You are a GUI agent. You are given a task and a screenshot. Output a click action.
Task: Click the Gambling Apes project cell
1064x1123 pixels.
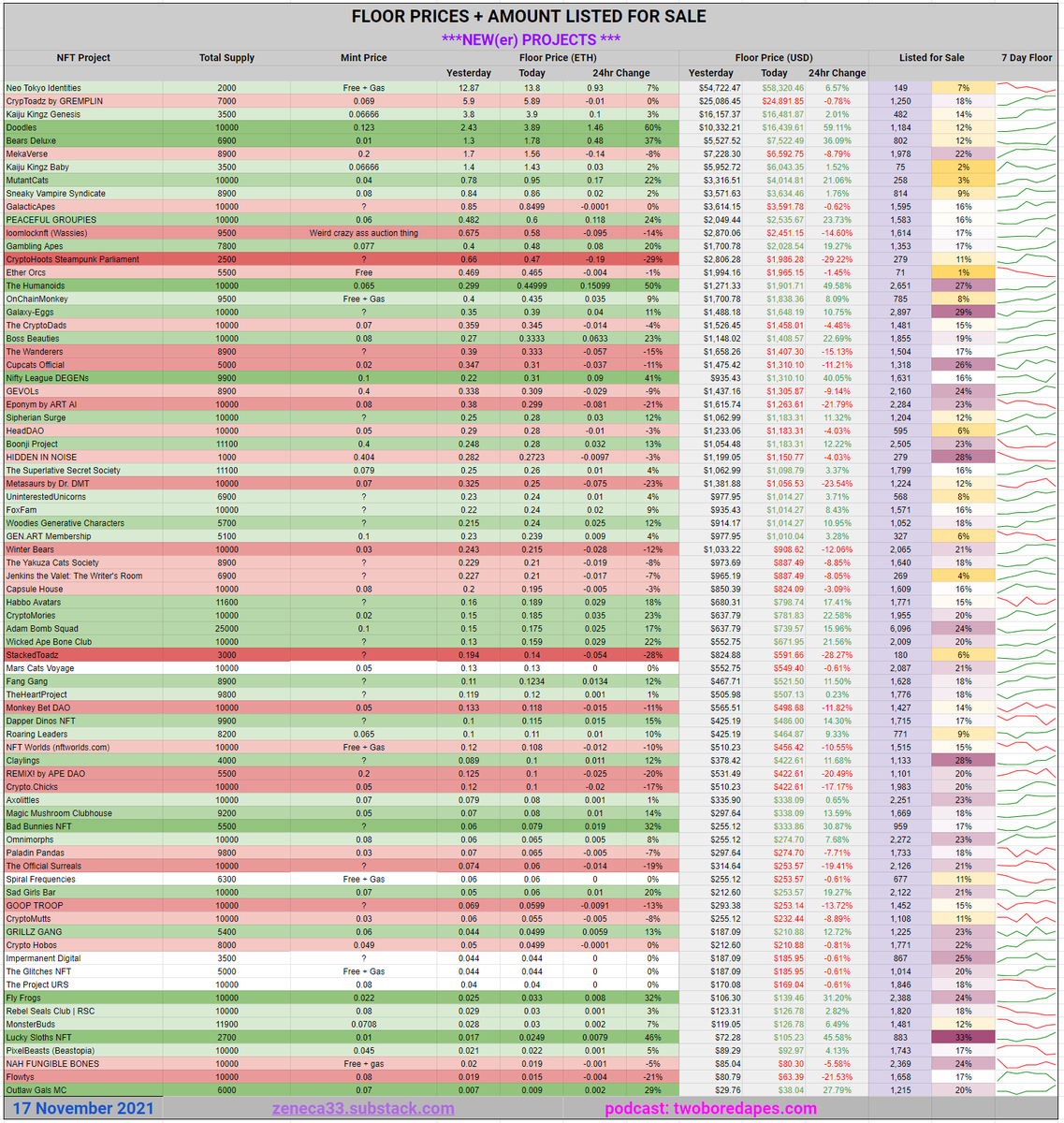tap(83, 246)
